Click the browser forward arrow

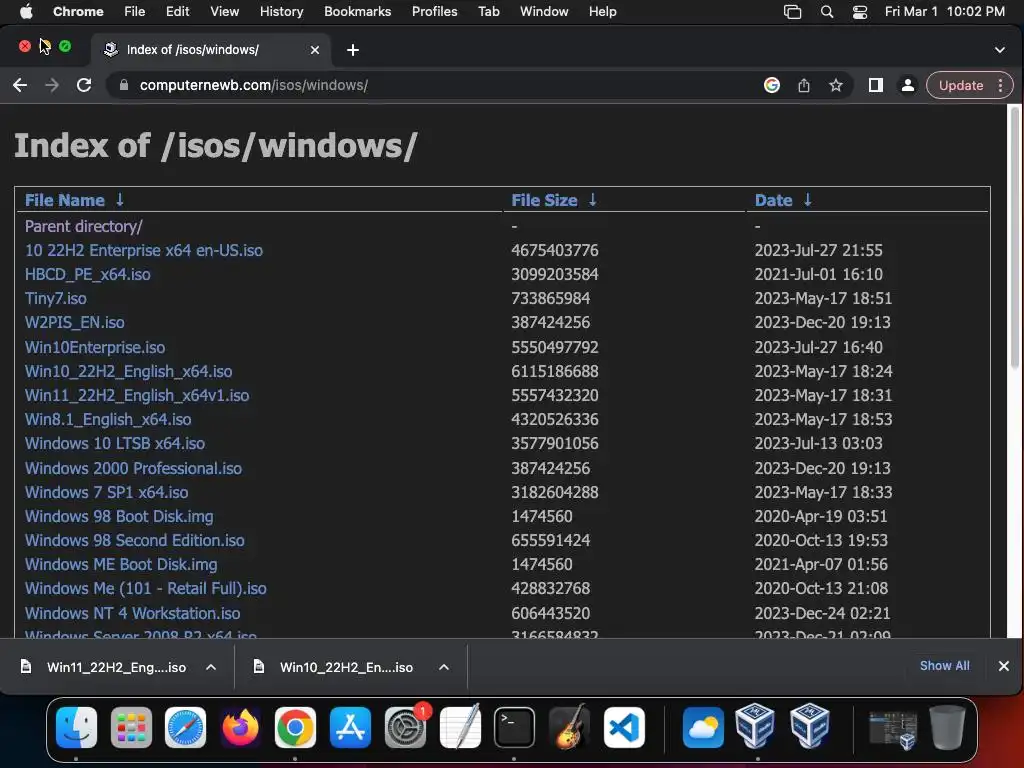coord(52,85)
